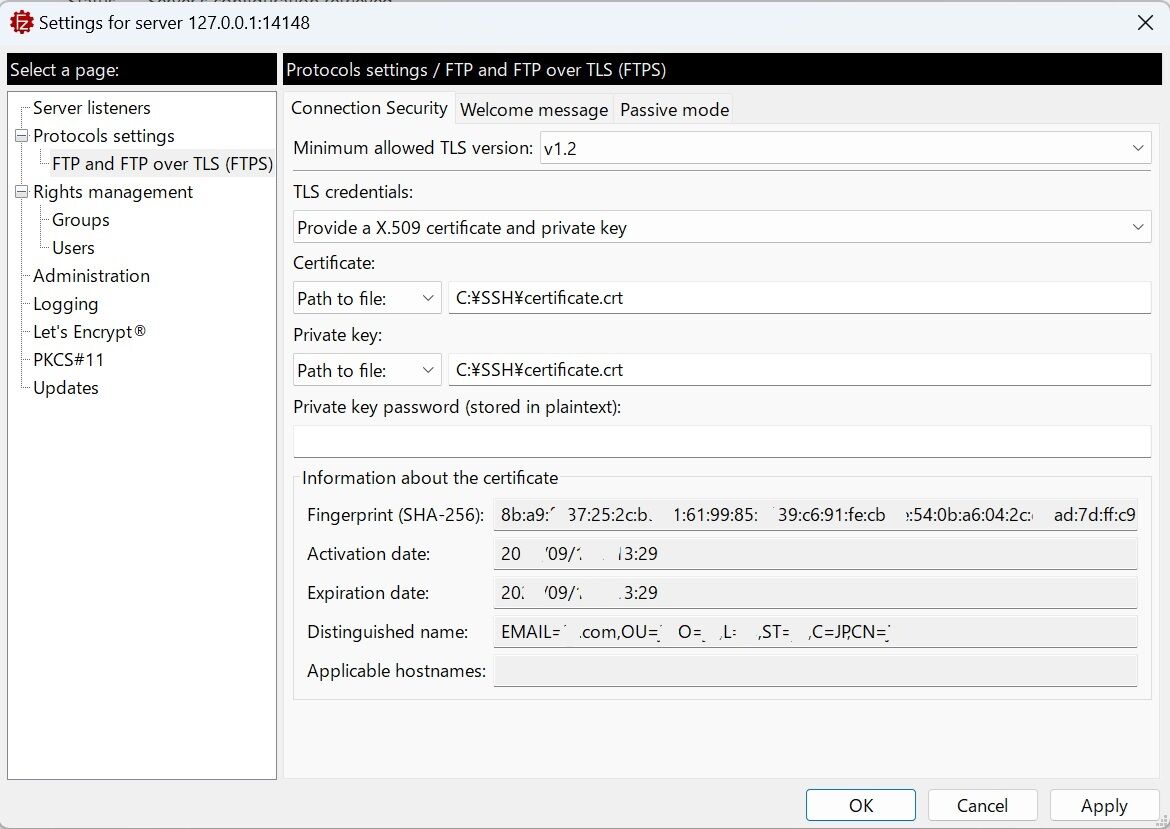Select the Logging page

[65, 303]
